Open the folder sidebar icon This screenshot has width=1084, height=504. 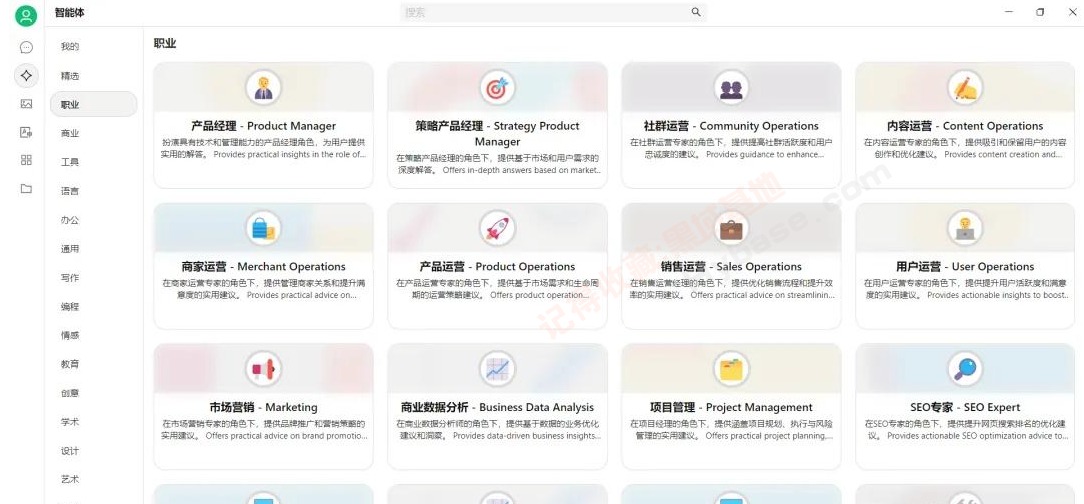click(26, 188)
